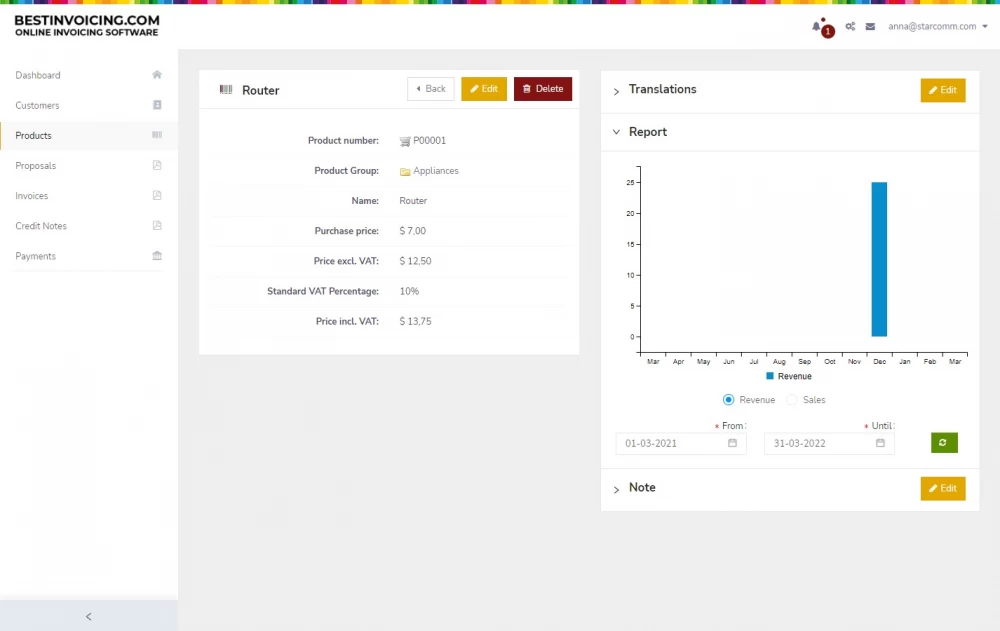Delete the Router product
1000x631 pixels.
543,89
